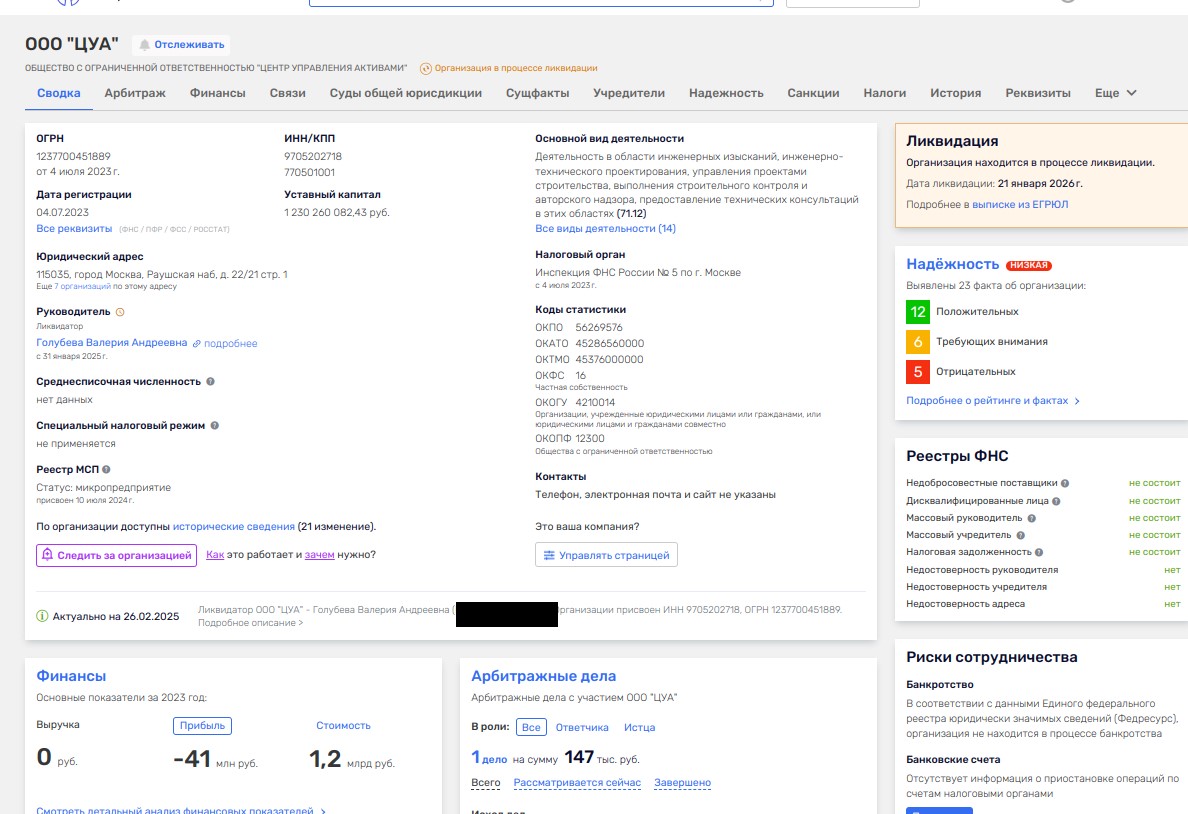Click help icon for Недобросовестные поставщики
Viewport: 1188px width, 814px height.
pyautogui.click(x=1065, y=483)
